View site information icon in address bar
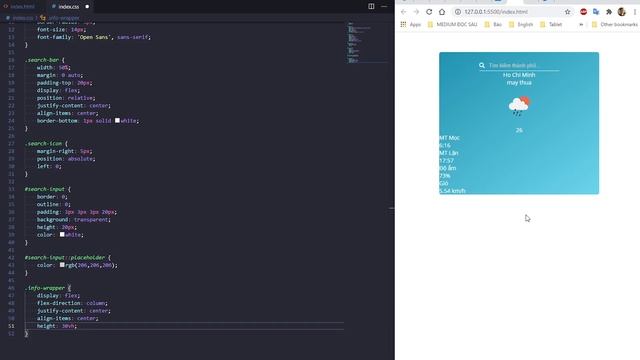This screenshot has height=360, width=640. pos(458,12)
